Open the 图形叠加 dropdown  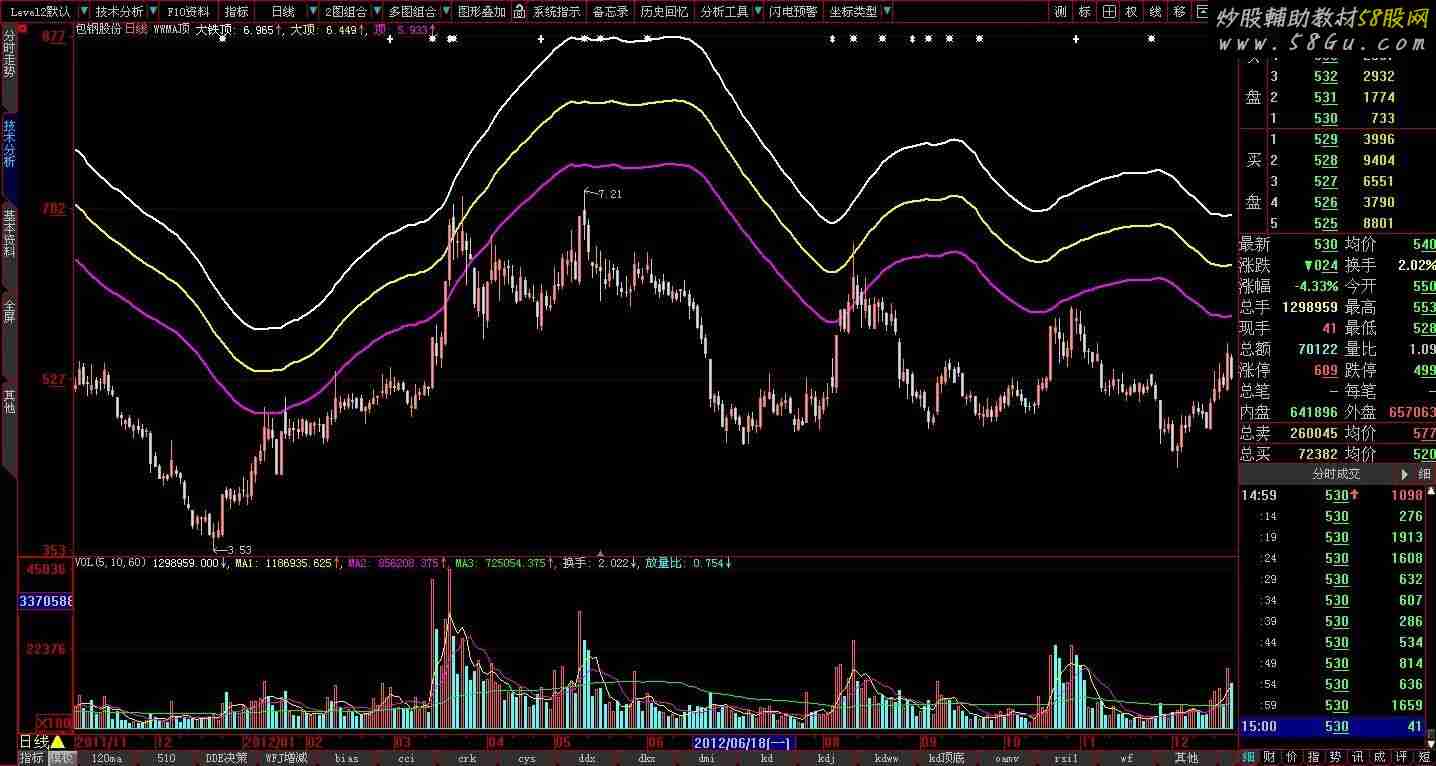[482, 12]
